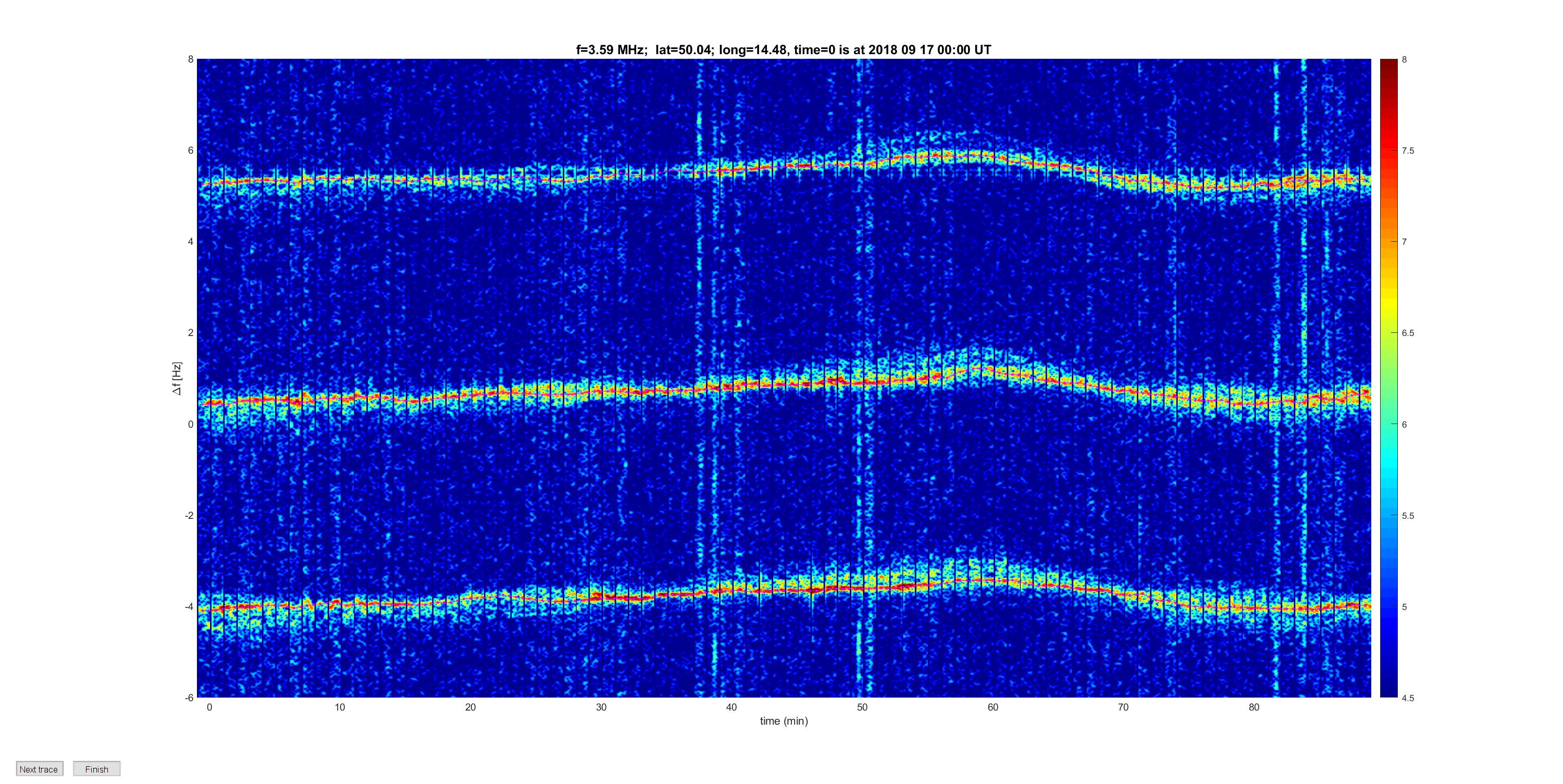Click the Δf [Hz] y-axis label
This screenshot has height=784, width=1563.
click(177, 379)
